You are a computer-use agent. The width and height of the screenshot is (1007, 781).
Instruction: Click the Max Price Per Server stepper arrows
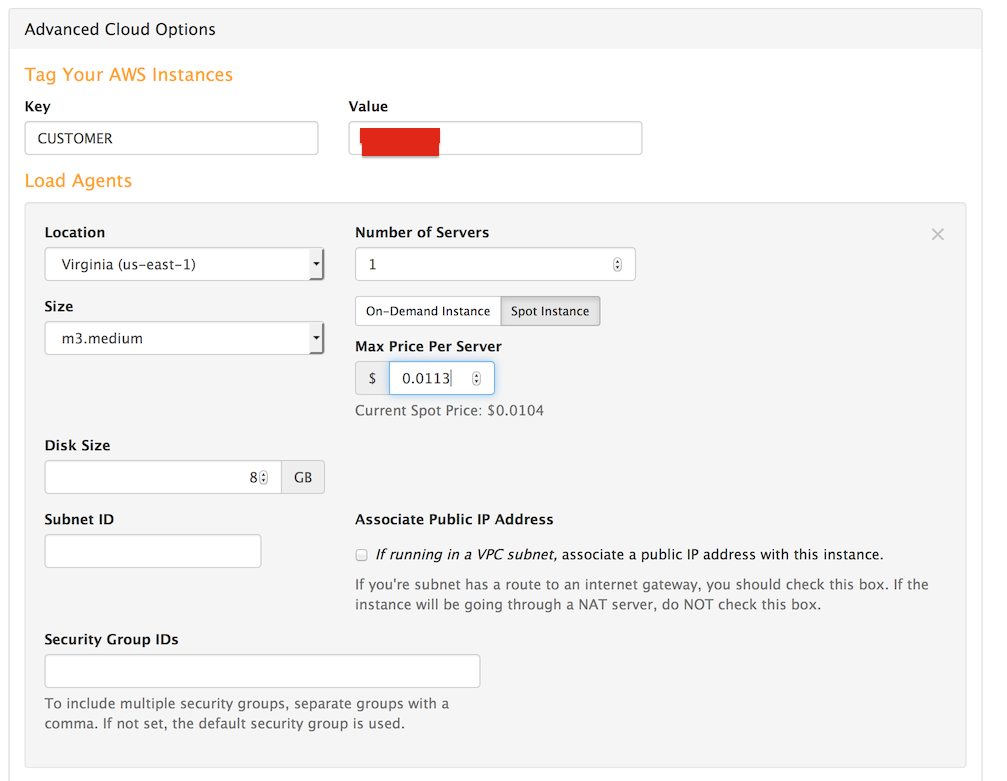coord(477,378)
